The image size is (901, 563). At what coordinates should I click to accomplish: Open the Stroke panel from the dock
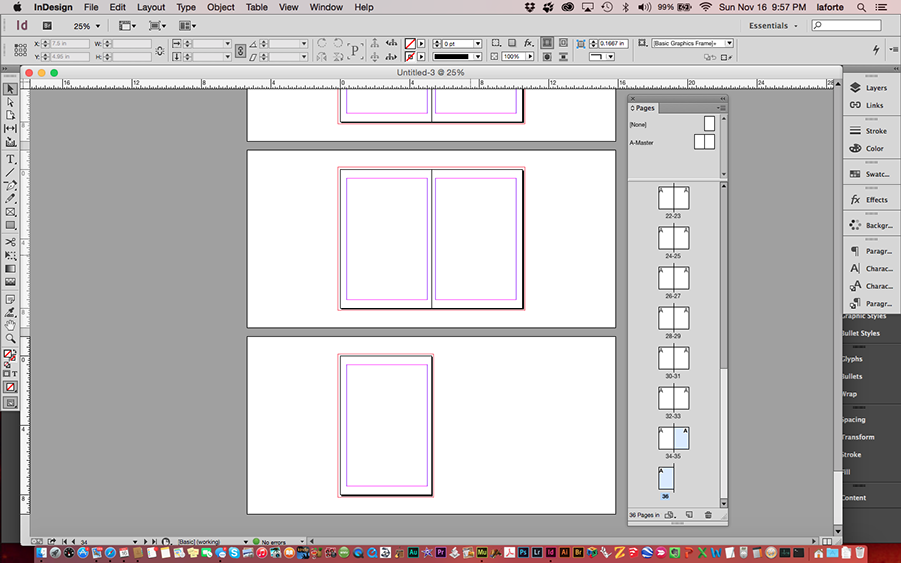(869, 131)
